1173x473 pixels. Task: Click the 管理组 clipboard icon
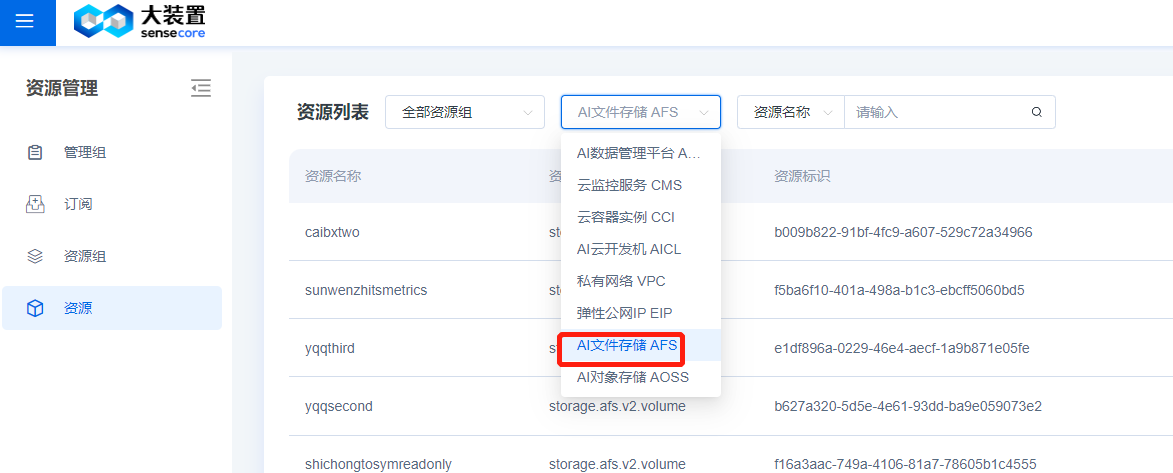pyautogui.click(x=35, y=153)
